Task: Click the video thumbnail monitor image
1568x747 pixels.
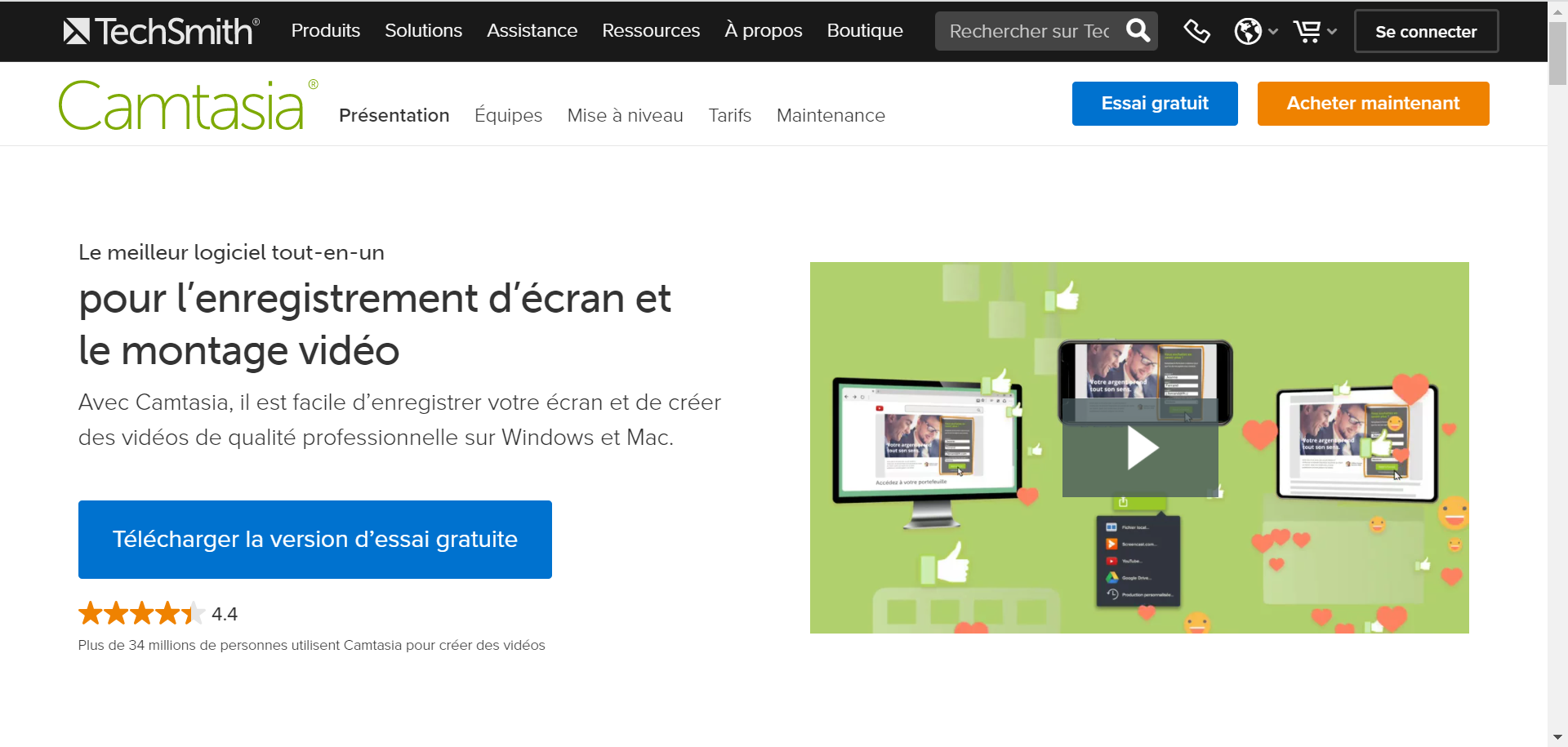Action: [x=926, y=451]
